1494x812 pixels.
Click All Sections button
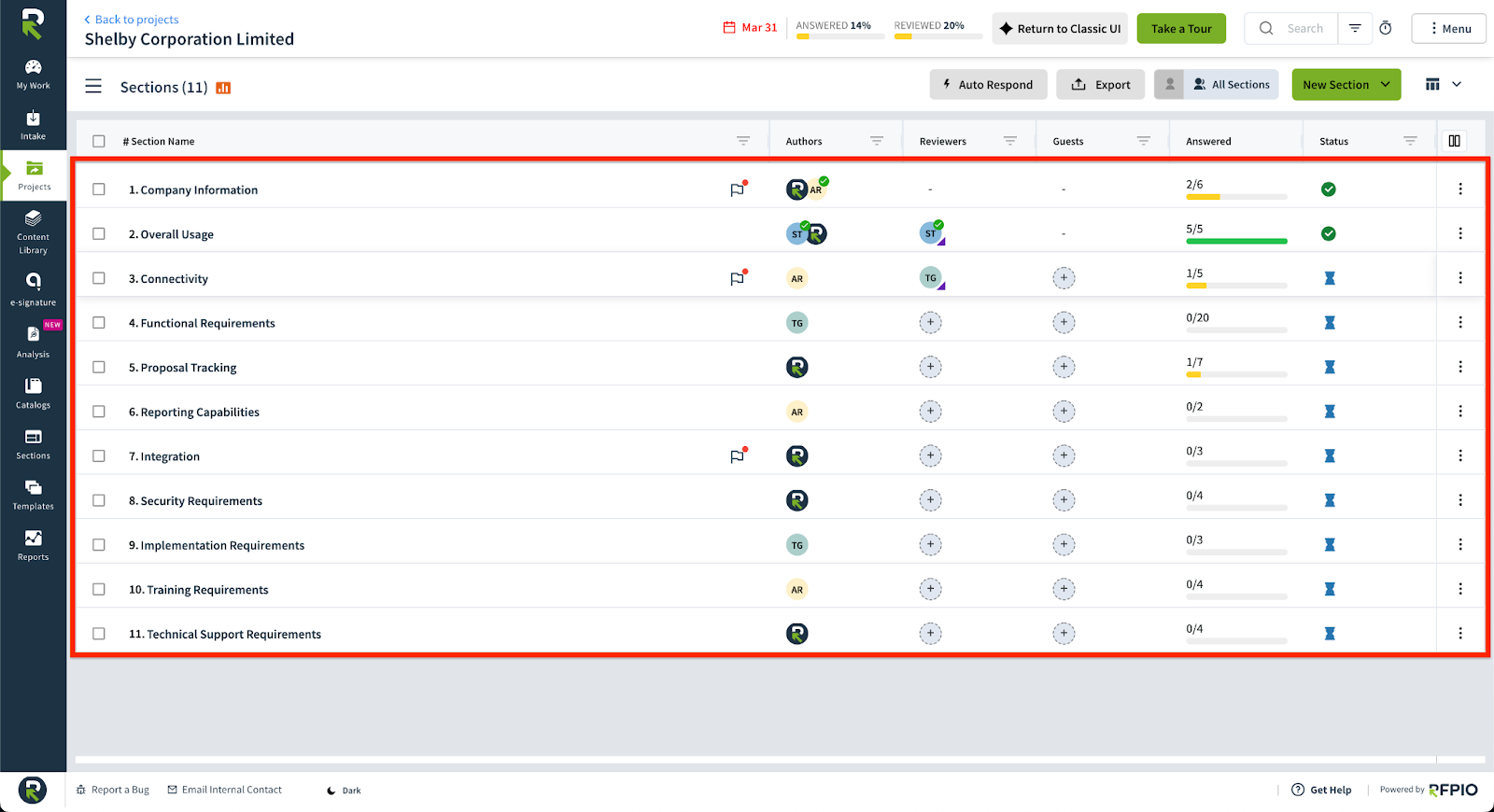(1232, 84)
